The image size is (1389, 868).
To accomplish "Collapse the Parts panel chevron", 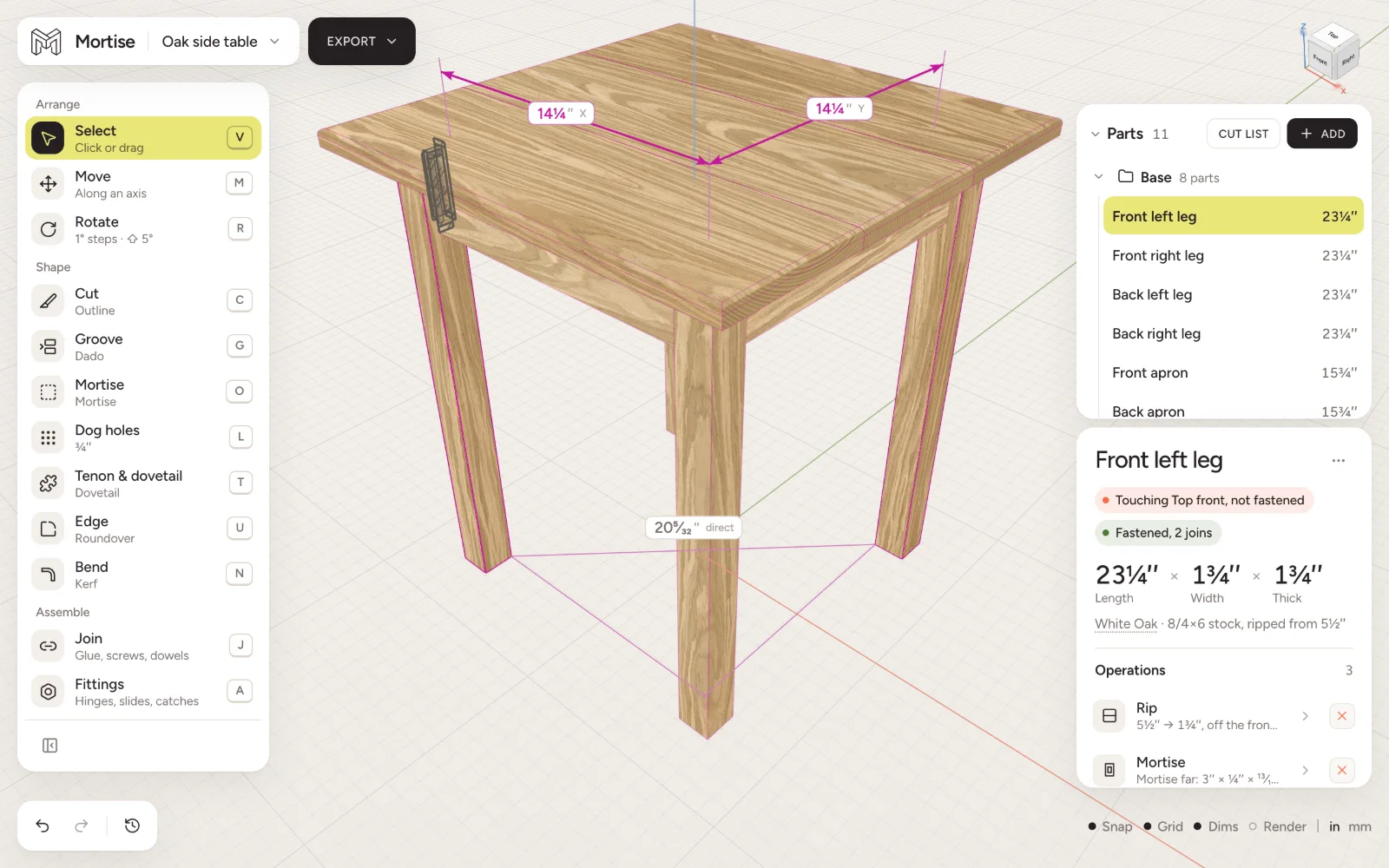I will pyautogui.click(x=1095, y=134).
